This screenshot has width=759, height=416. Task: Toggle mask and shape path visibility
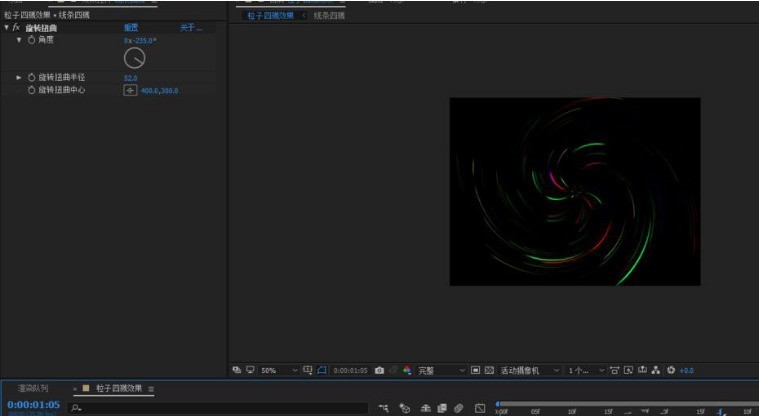[x=322, y=370]
